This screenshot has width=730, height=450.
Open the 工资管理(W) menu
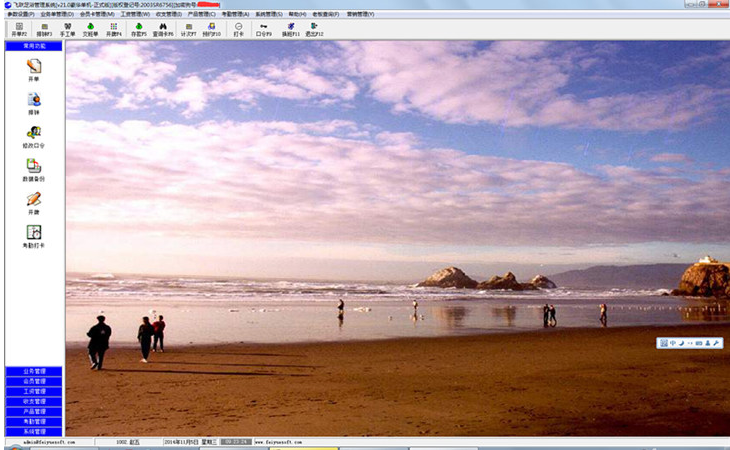(x=135, y=14)
